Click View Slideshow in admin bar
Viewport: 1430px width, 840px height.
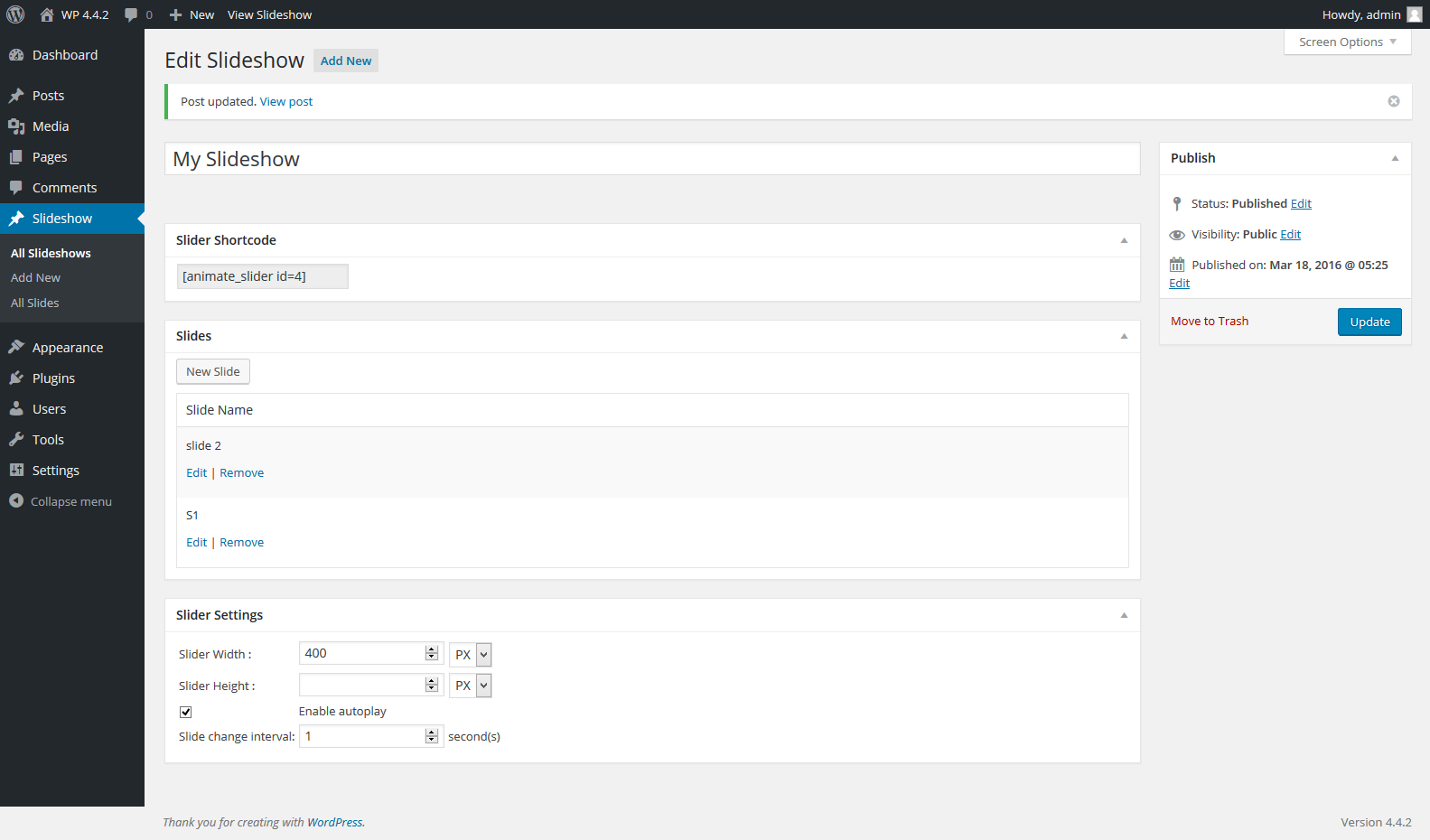pyautogui.click(x=269, y=14)
